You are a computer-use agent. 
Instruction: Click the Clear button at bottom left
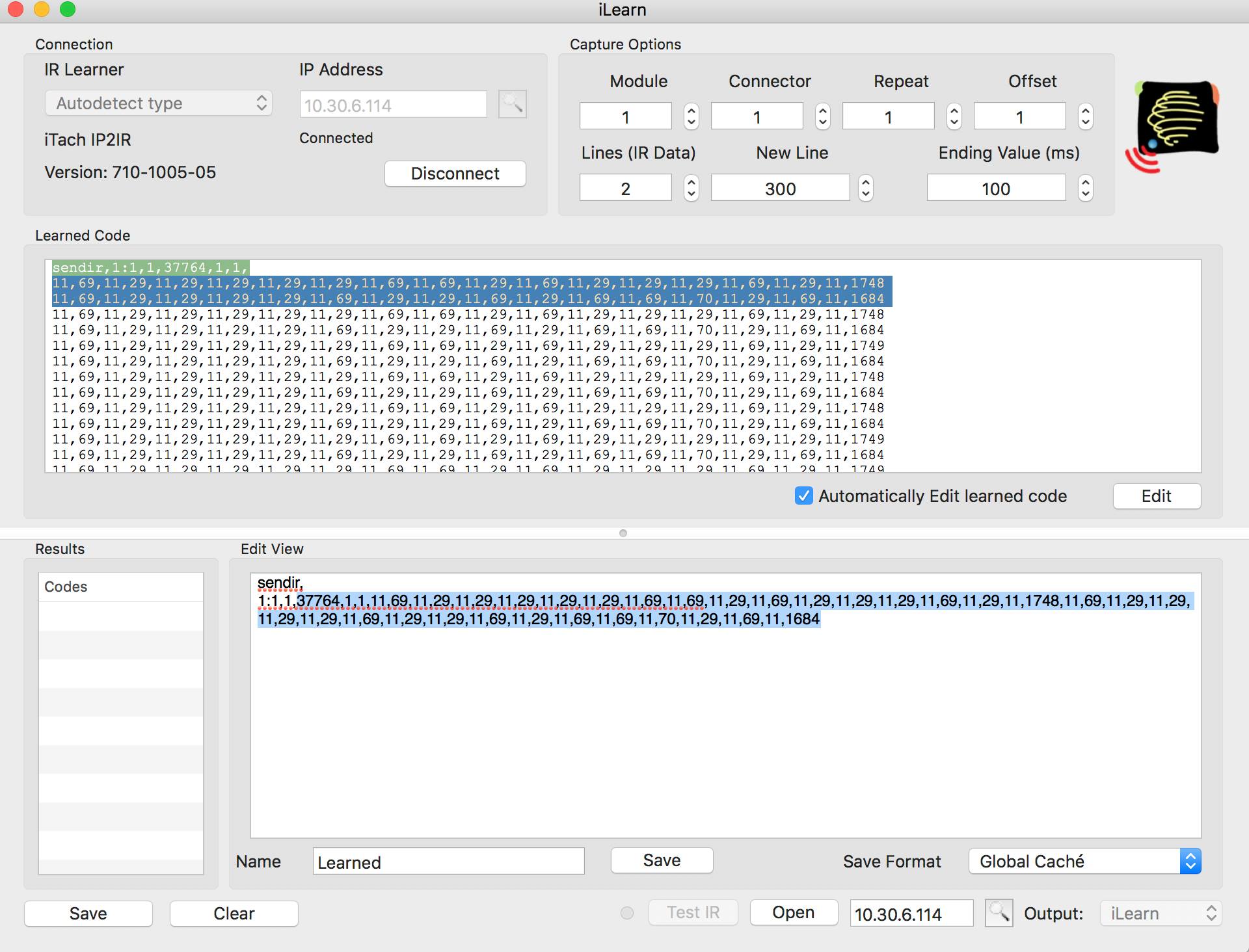pyautogui.click(x=234, y=913)
